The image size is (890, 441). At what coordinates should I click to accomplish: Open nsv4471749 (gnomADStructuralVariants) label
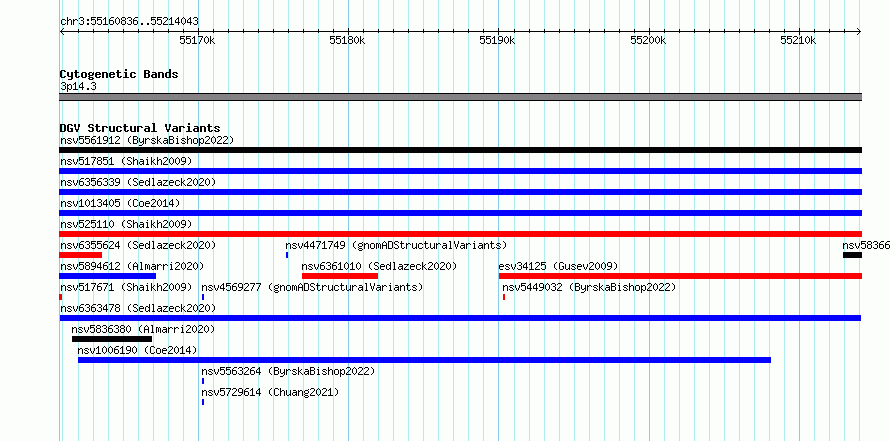[x=396, y=245]
